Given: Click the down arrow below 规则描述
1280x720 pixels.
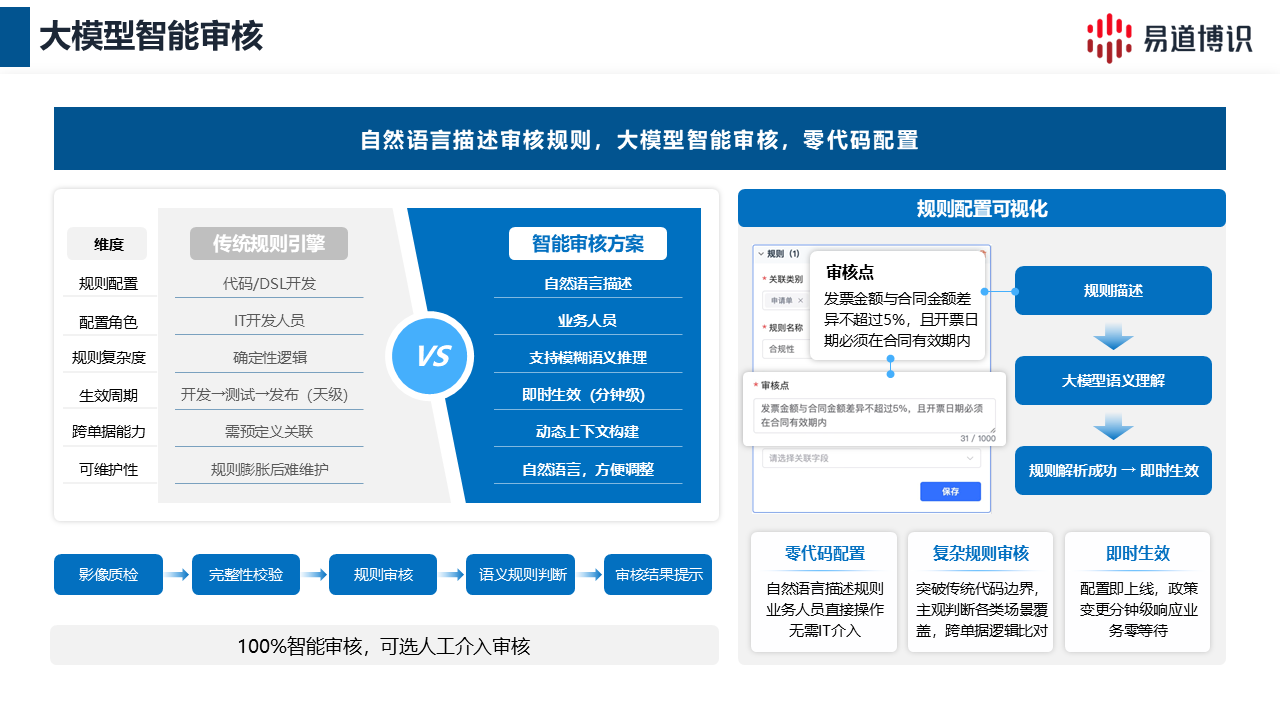Looking at the screenshot, I should [1113, 335].
